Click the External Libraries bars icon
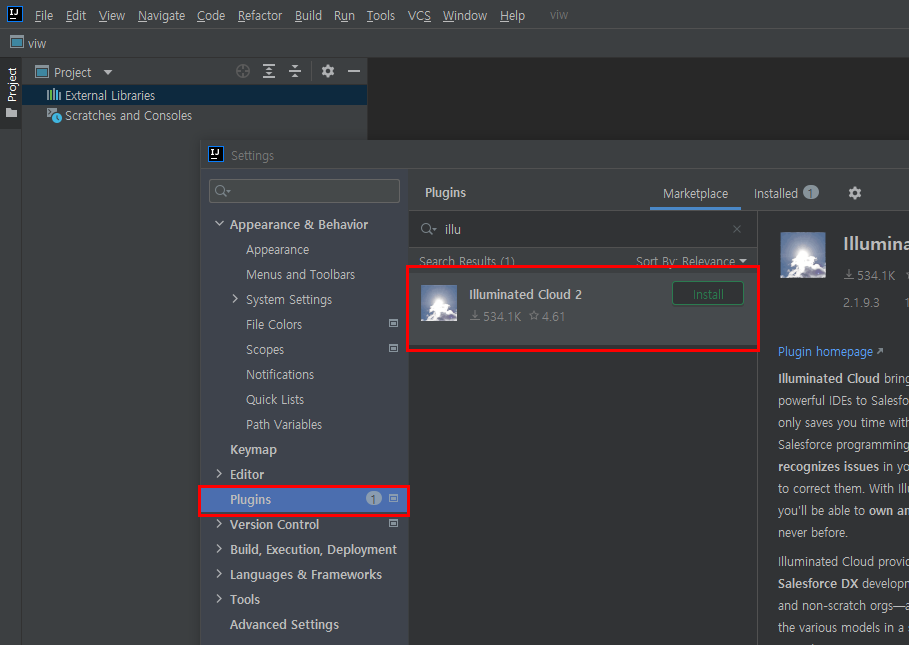 point(54,94)
